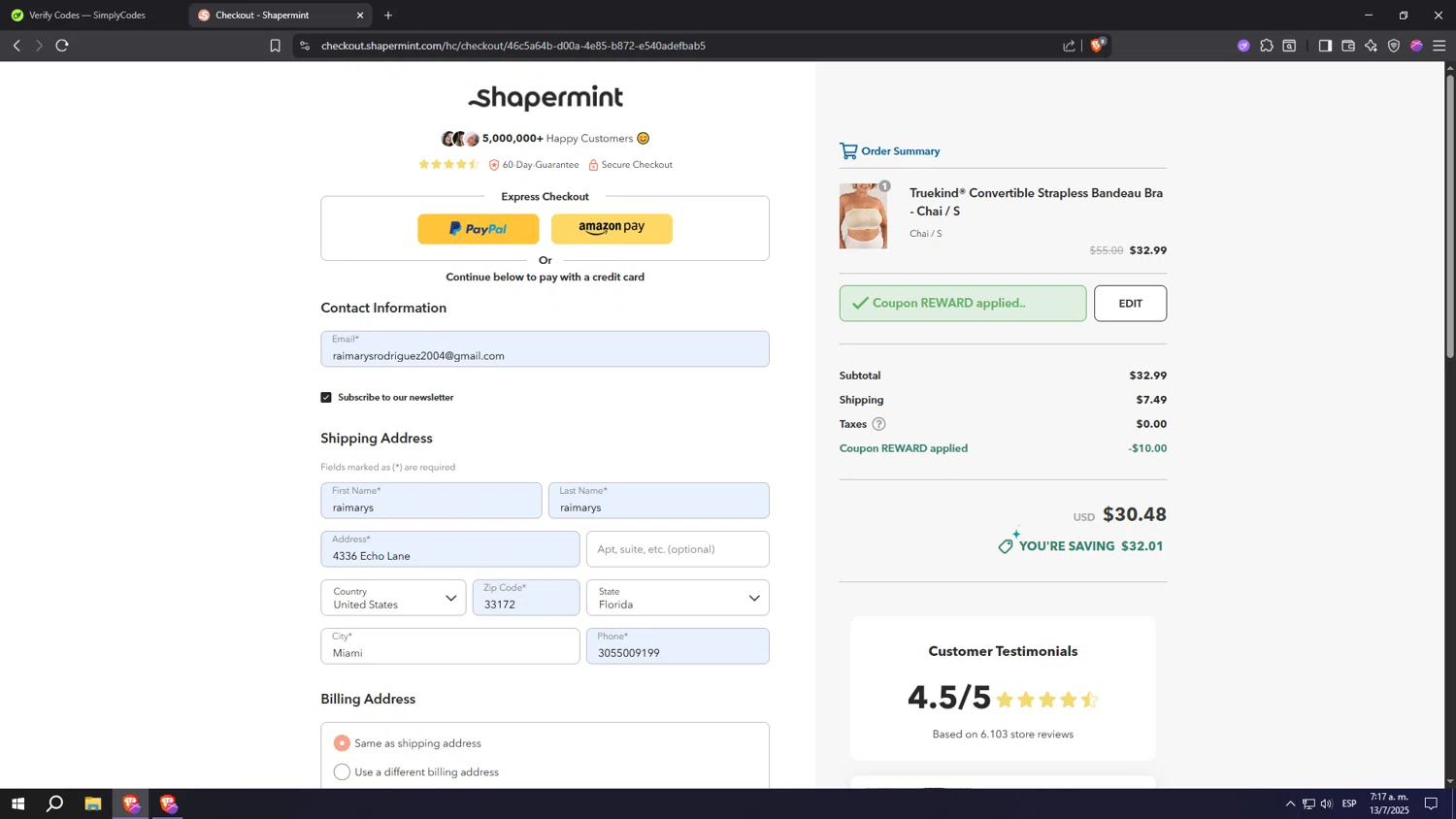Expand the State dropdown
The width and height of the screenshot is (1456, 819).
point(678,598)
